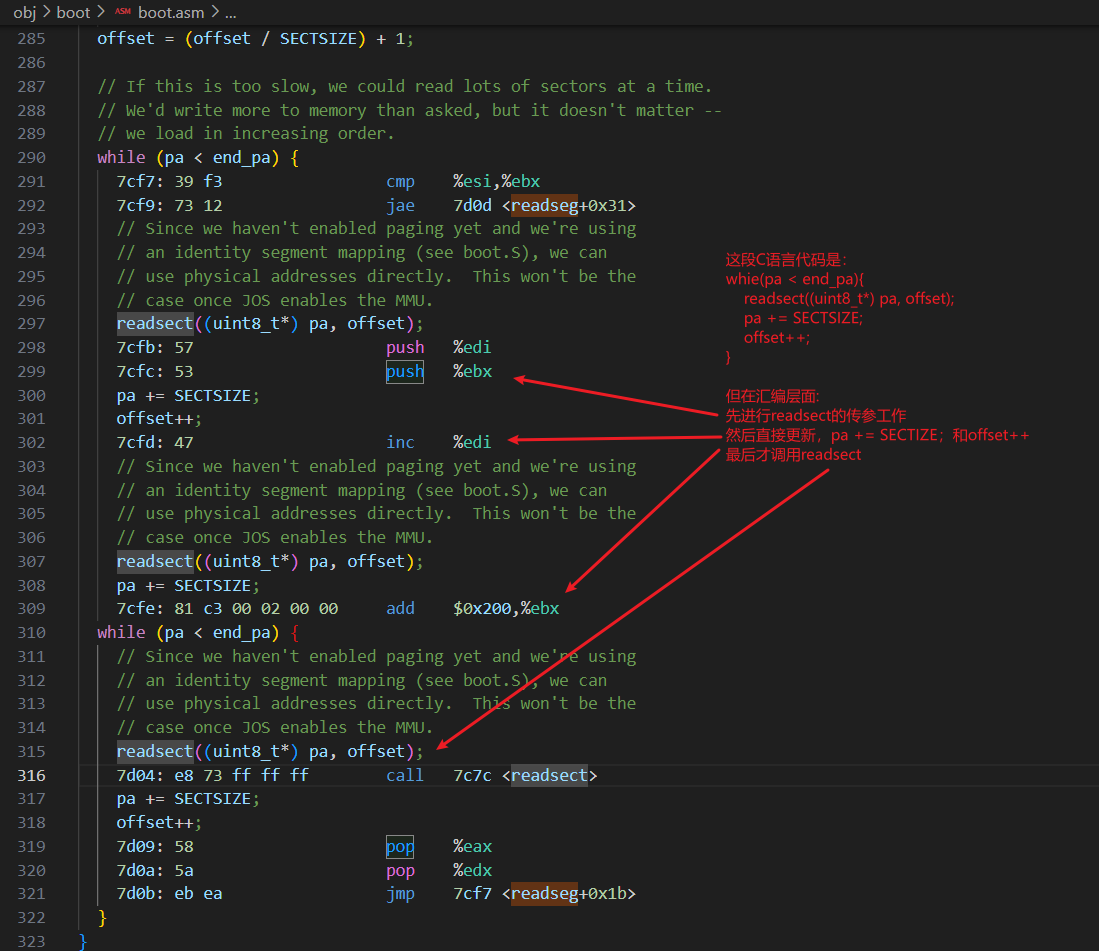Image resolution: width=1099 pixels, height=951 pixels.
Task: Click line number 316 in the gutter
Action: pos(32,775)
